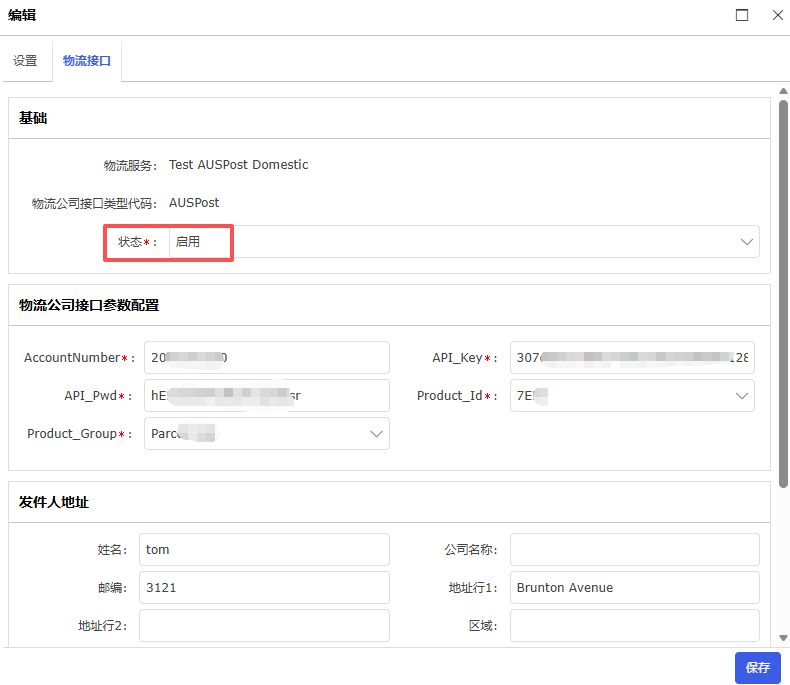Screen dimensions: 790x685
Task: Click the scrollbar down arrow
Action: (783, 638)
